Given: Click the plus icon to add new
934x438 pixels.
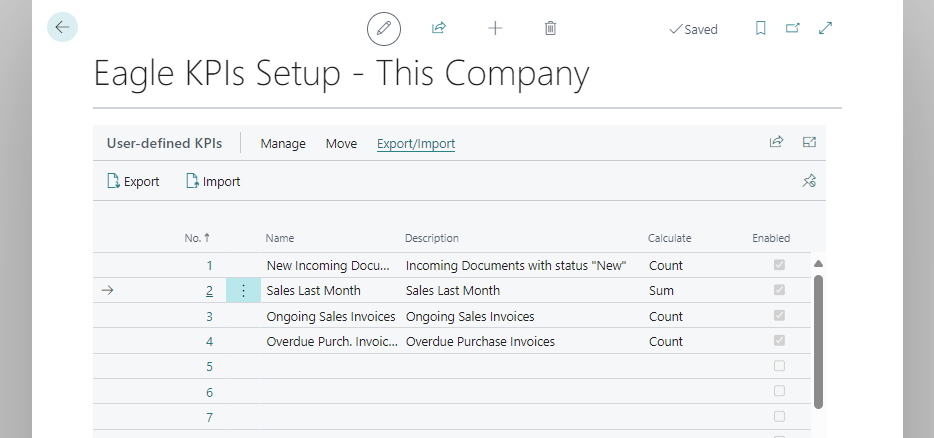Looking at the screenshot, I should pyautogui.click(x=495, y=29).
